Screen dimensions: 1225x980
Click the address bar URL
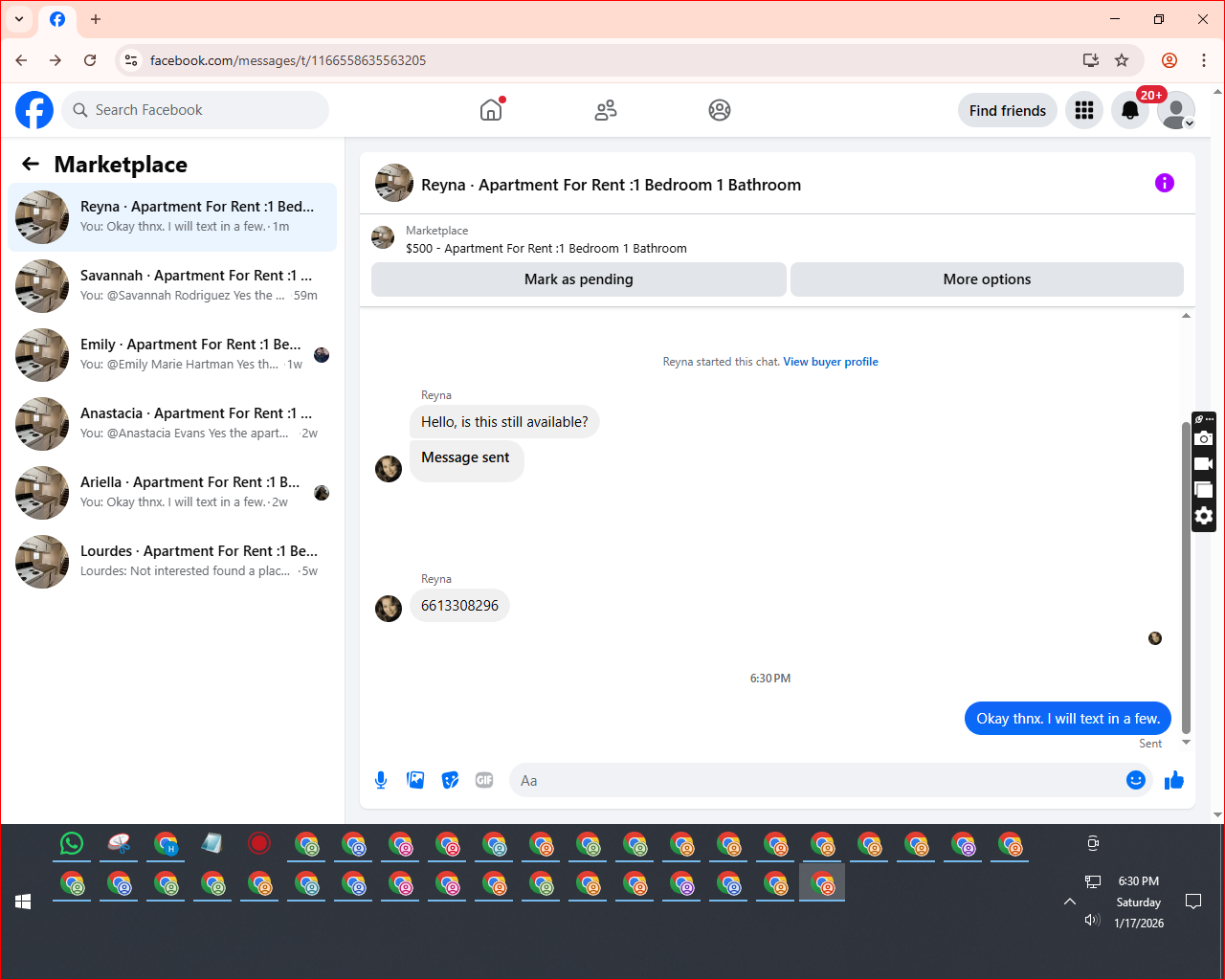pyautogui.click(x=288, y=60)
